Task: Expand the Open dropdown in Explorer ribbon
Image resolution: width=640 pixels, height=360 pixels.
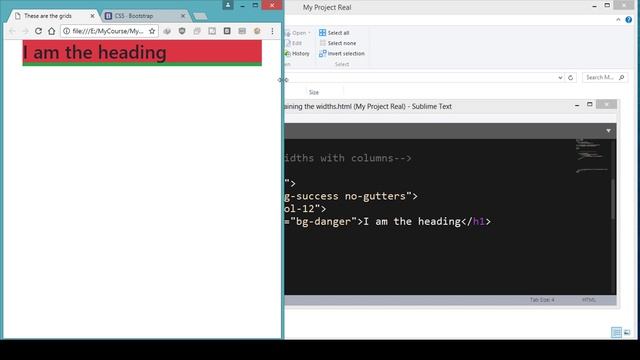Action: click(x=309, y=33)
